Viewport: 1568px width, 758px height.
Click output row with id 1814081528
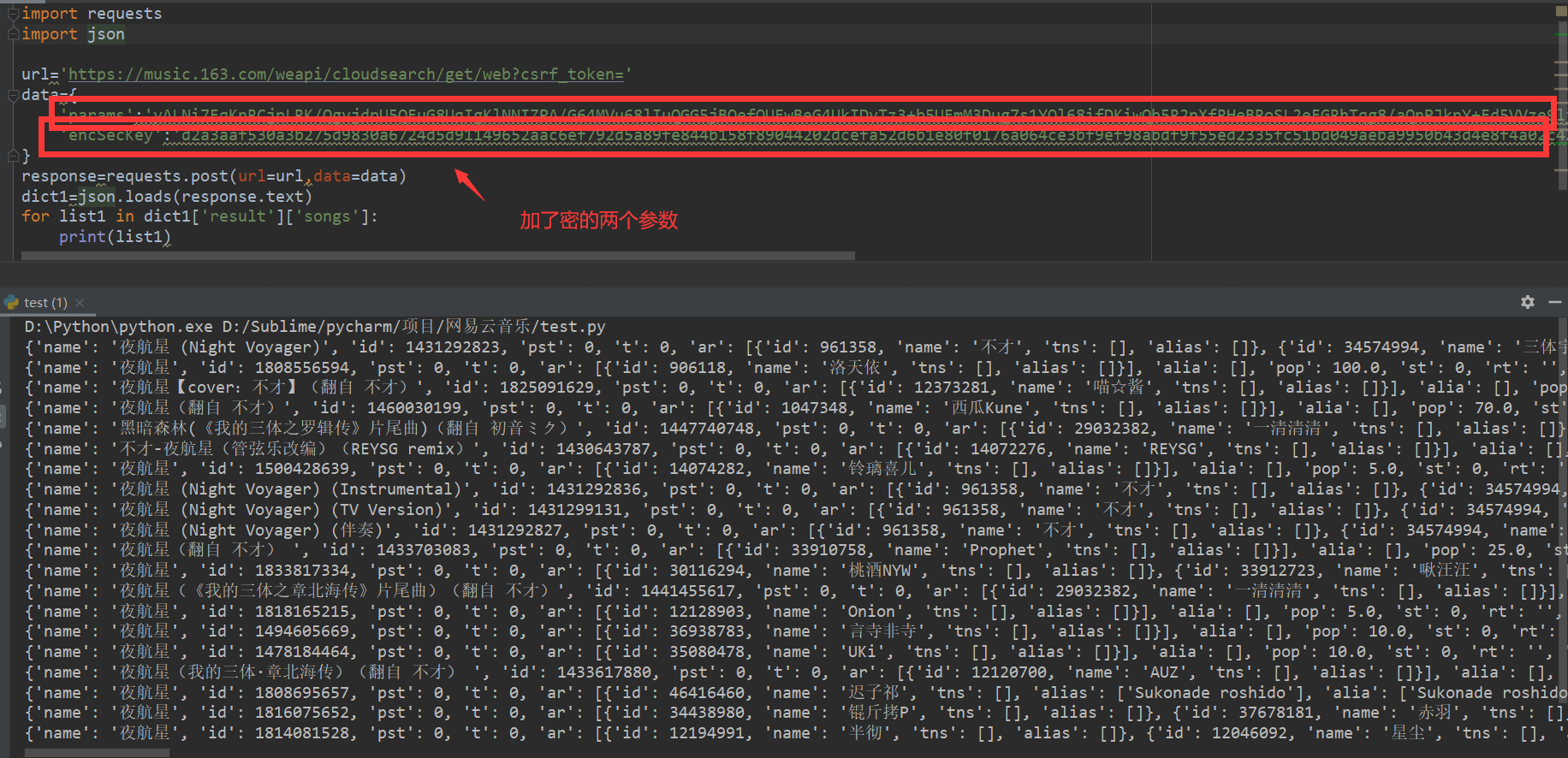(x=796, y=733)
